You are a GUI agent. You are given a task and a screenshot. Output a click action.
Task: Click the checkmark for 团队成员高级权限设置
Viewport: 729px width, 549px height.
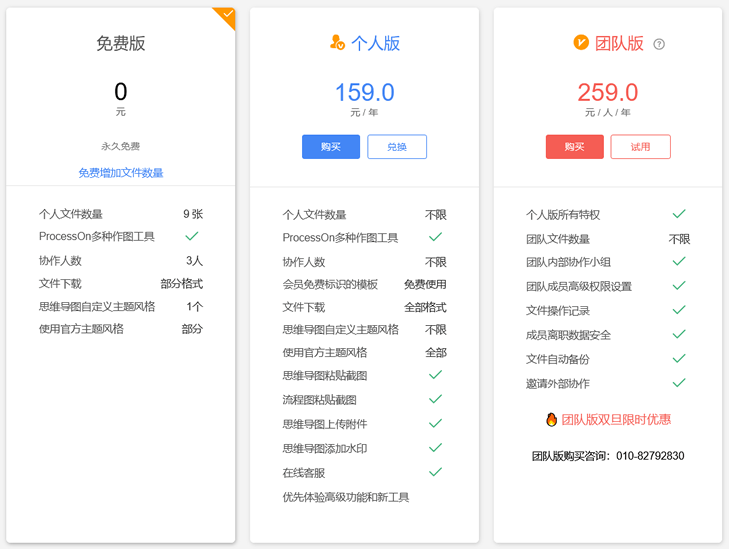tap(679, 285)
